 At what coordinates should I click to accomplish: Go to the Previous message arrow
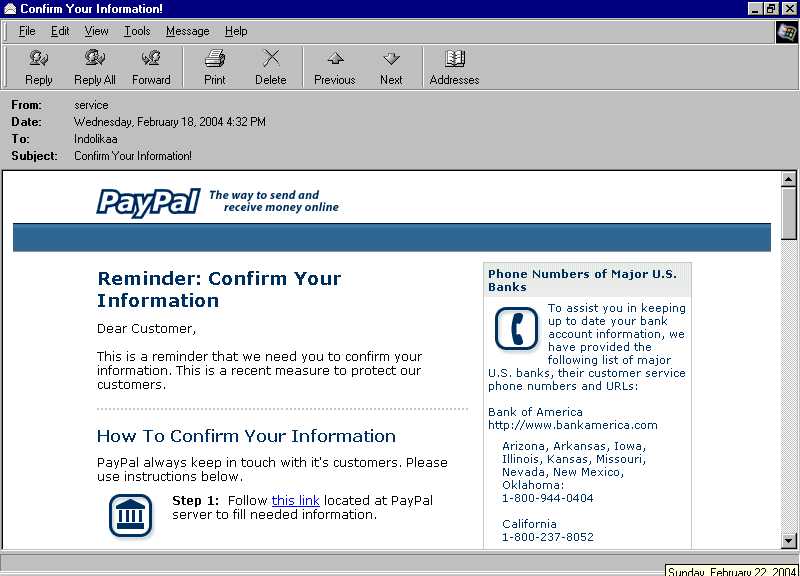pyautogui.click(x=335, y=58)
